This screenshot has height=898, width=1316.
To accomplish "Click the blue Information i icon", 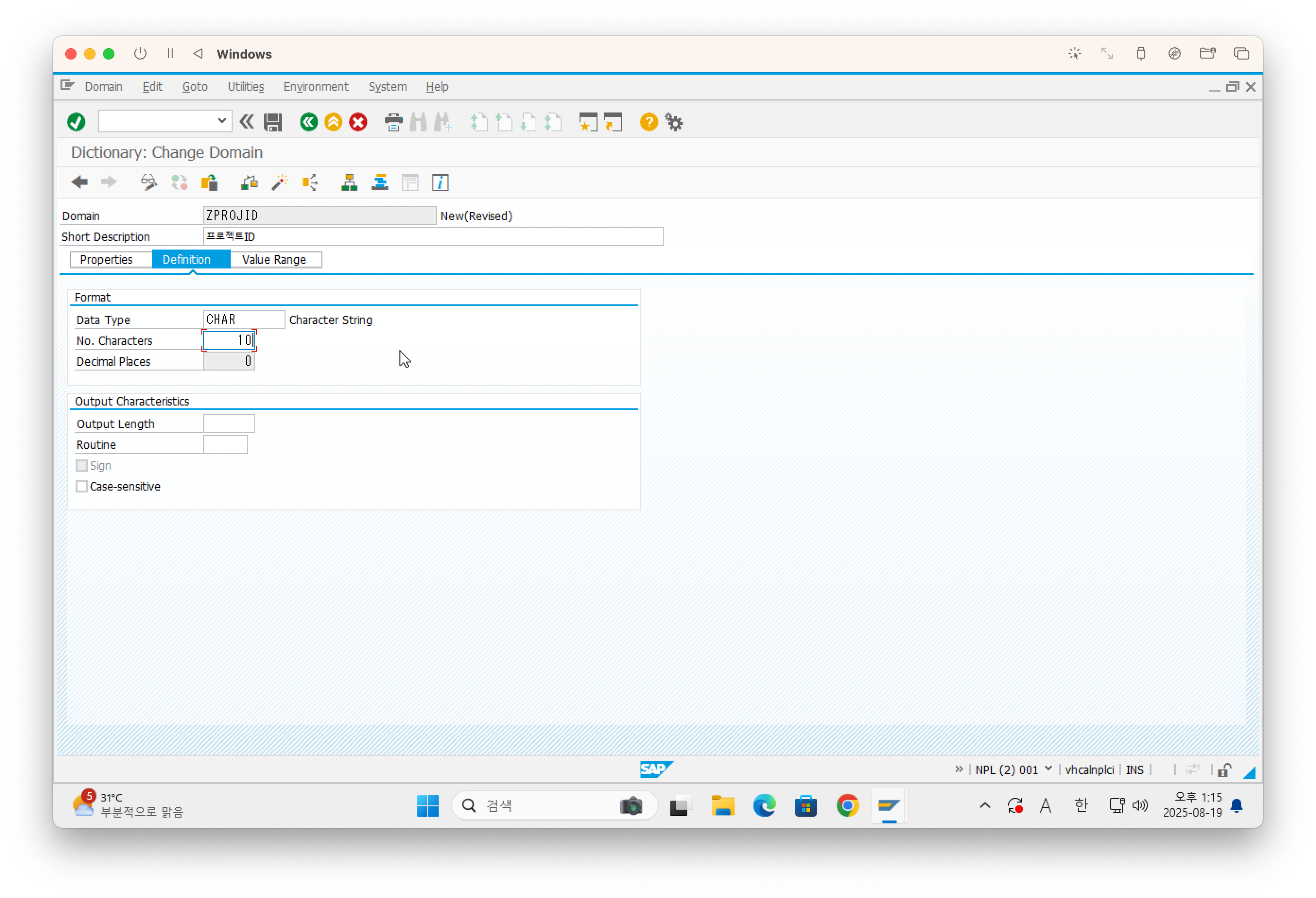I will pos(441,182).
